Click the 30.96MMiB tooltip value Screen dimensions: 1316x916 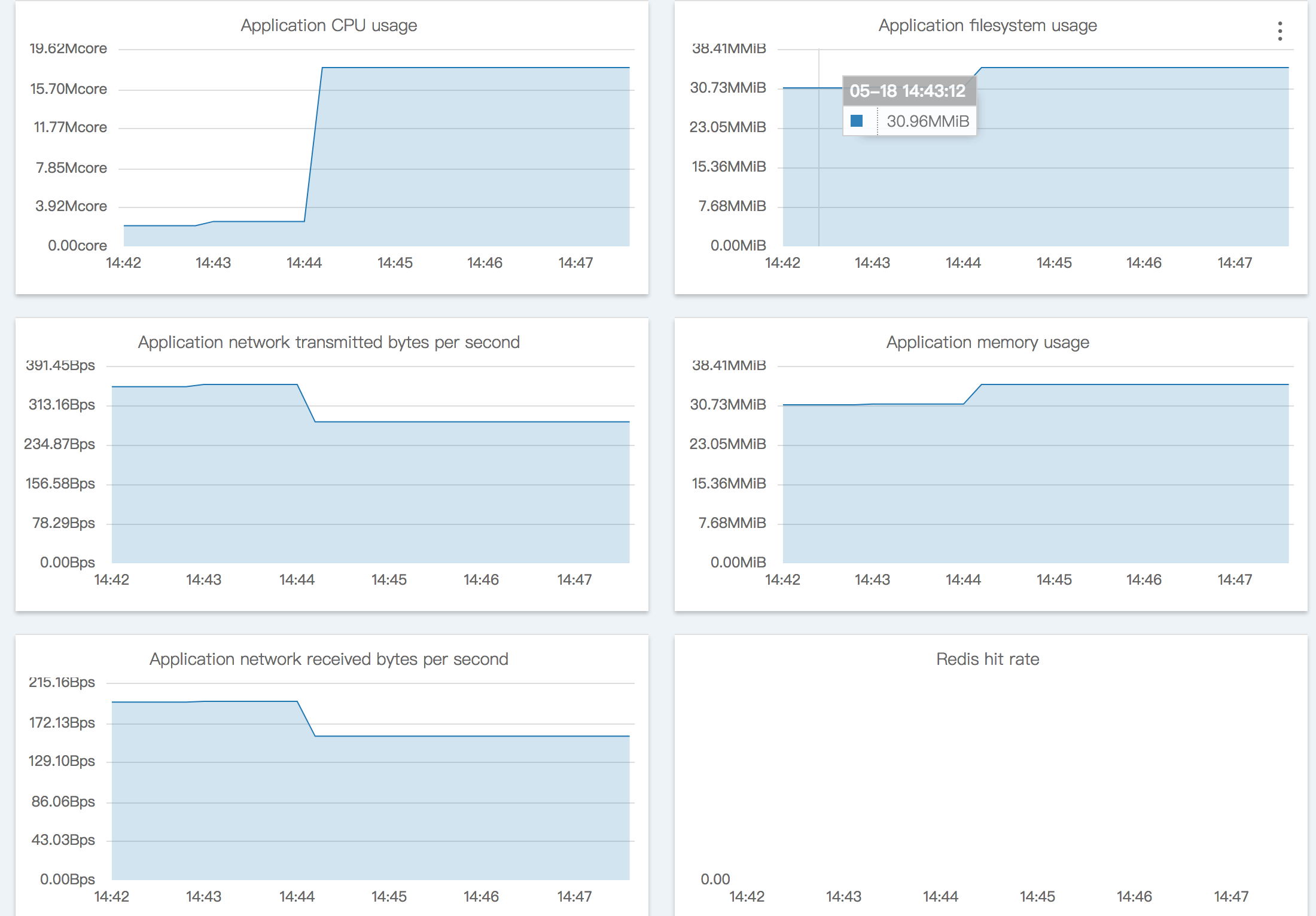(928, 121)
